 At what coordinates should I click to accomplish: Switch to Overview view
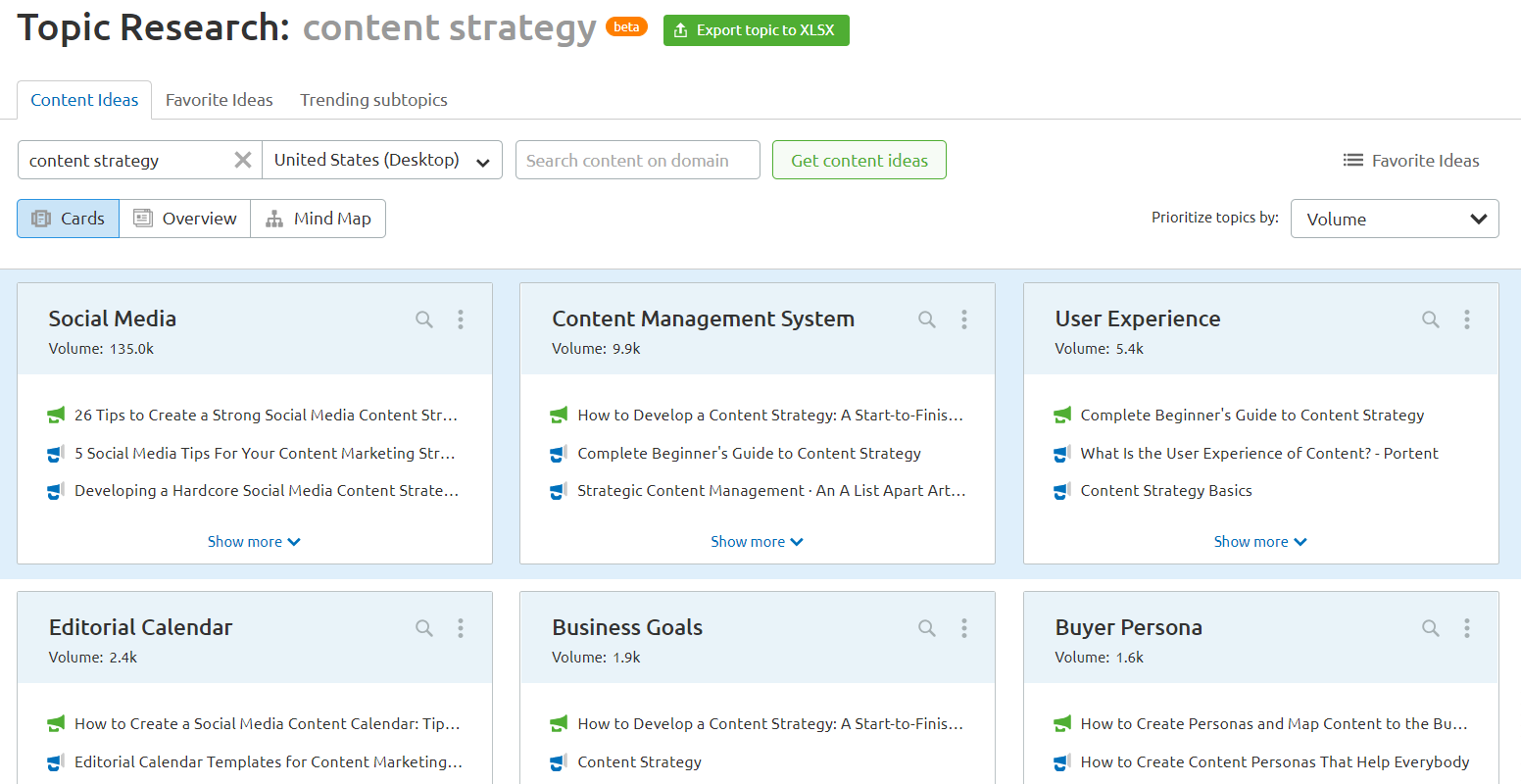point(185,219)
